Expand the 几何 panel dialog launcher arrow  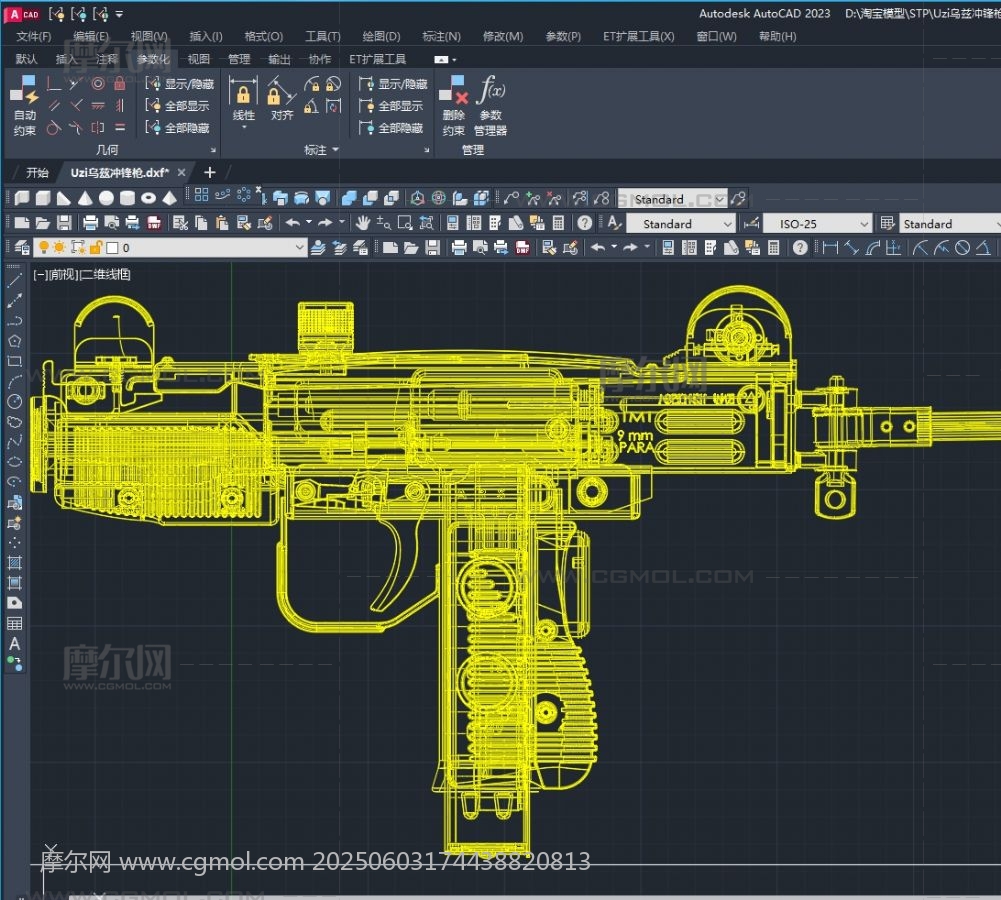point(213,151)
